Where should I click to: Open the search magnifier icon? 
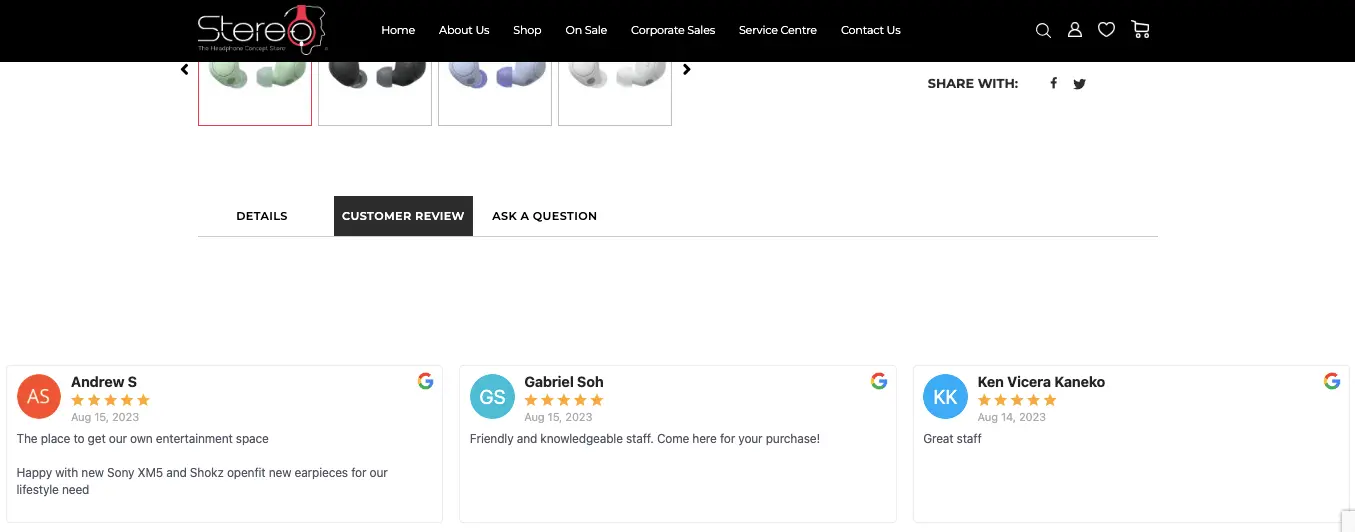point(1043,30)
